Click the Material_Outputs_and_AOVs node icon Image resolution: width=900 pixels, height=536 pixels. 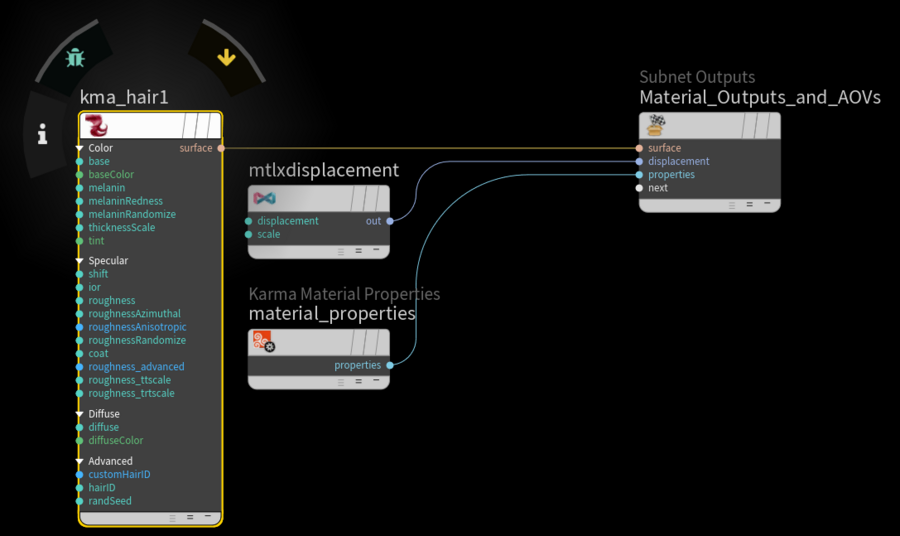[x=656, y=125]
